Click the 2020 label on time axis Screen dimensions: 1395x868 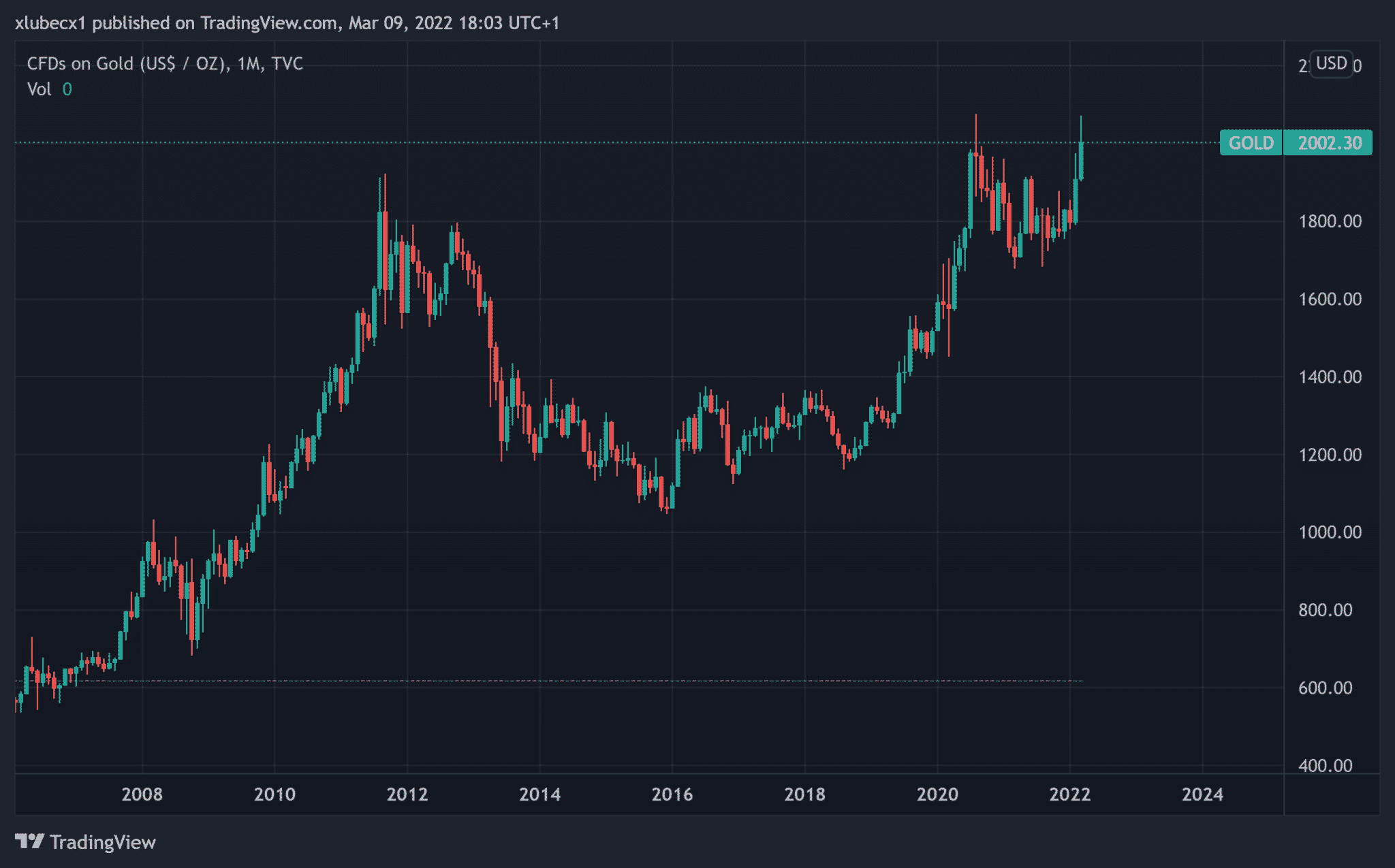pyautogui.click(x=937, y=794)
